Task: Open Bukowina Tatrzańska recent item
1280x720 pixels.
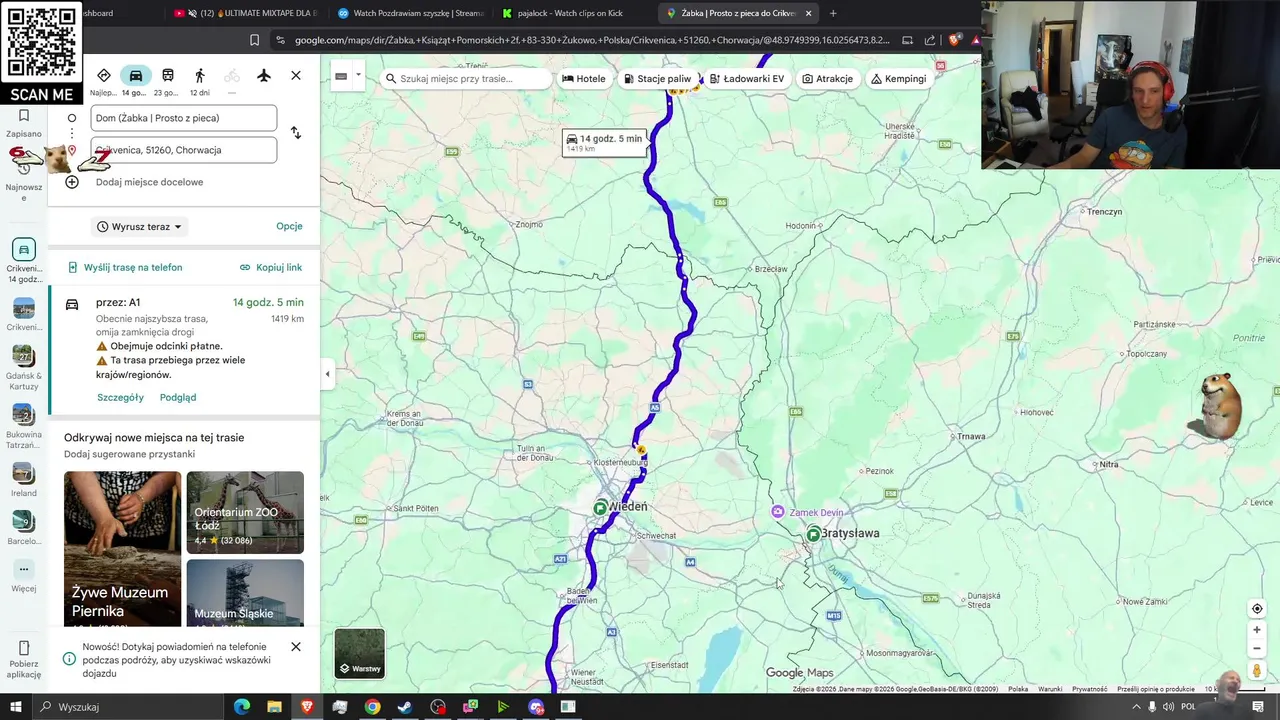Action: pos(24,426)
